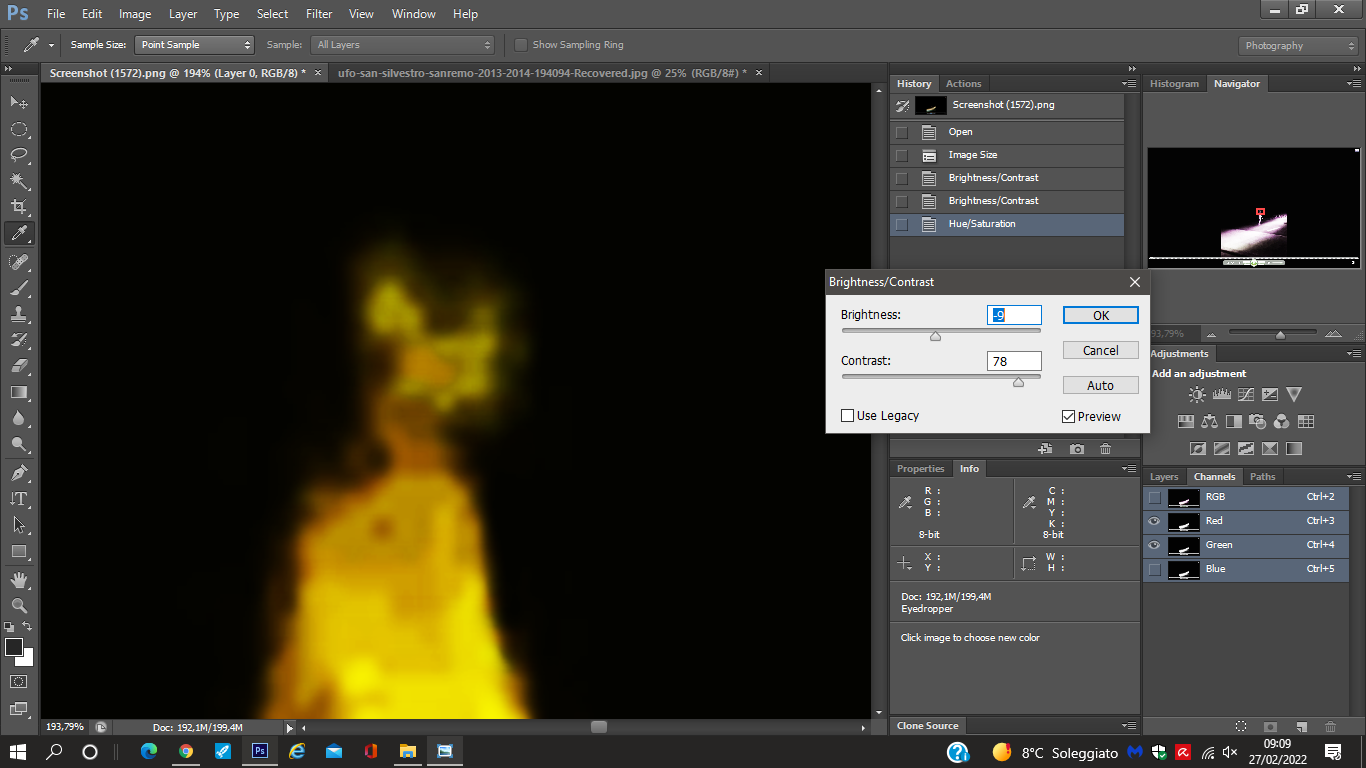Select the Magic Wand tool
This screenshot has height=768, width=1366.
click(x=19, y=181)
